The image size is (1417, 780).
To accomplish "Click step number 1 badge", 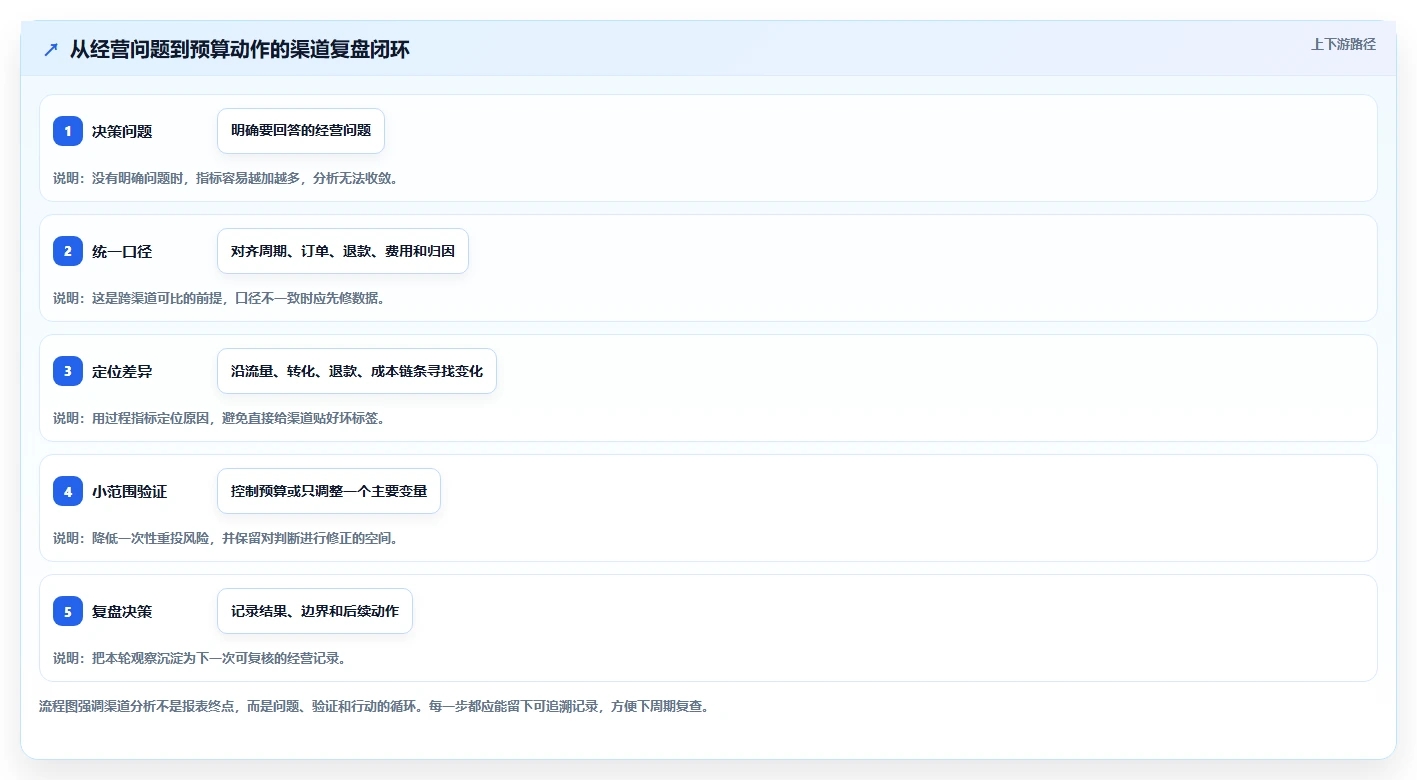I will coord(68,131).
